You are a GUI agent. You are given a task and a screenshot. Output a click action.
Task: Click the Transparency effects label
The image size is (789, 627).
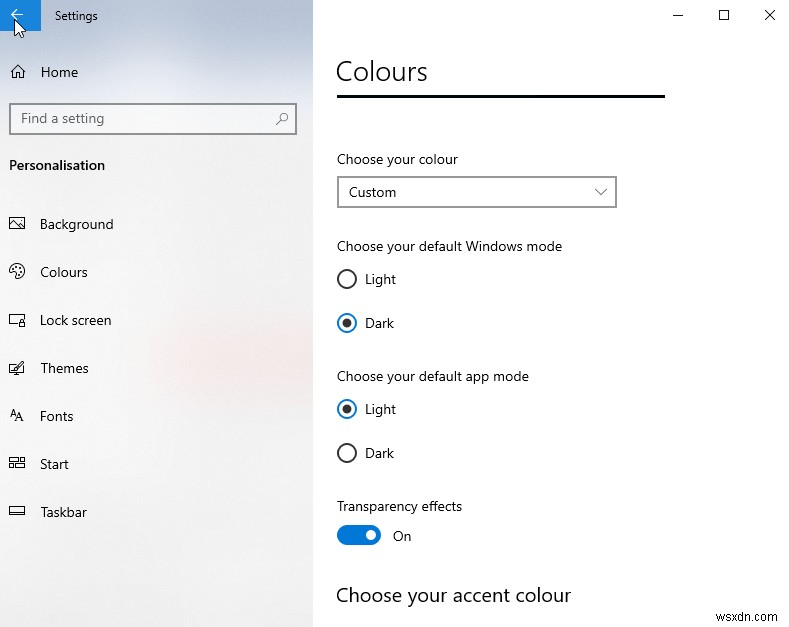tap(399, 506)
